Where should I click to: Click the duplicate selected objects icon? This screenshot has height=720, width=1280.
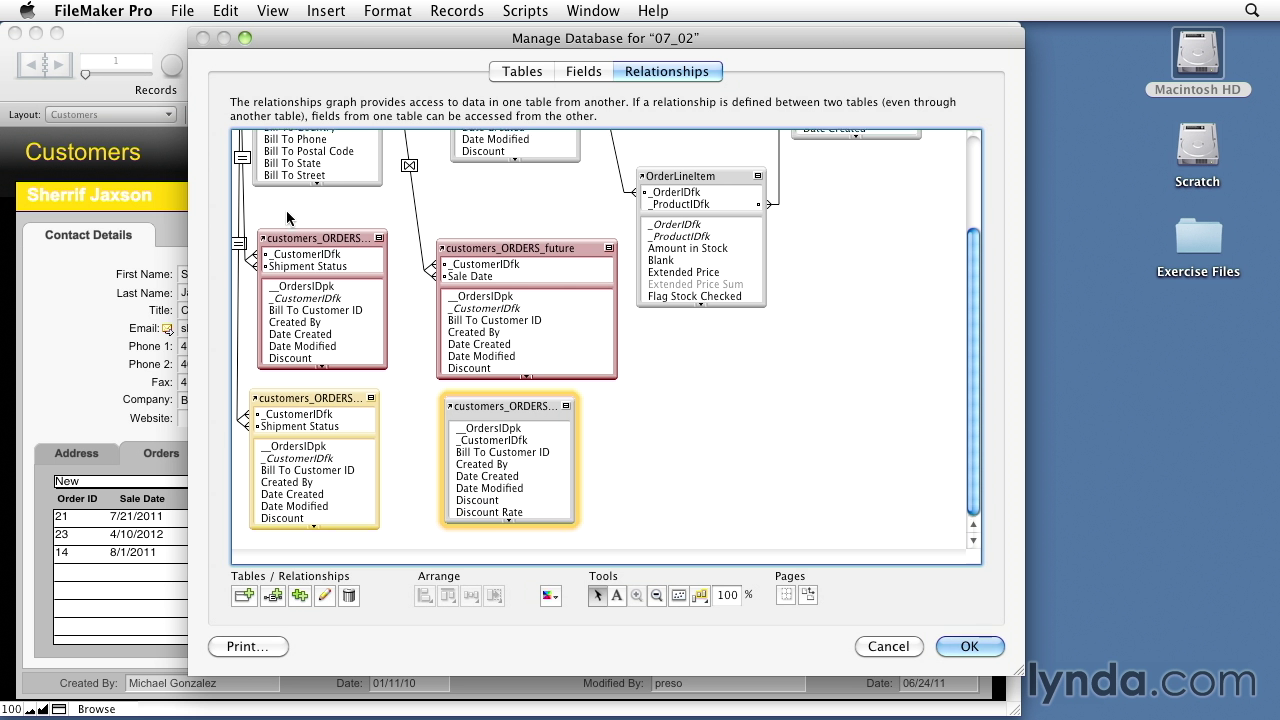click(299, 595)
